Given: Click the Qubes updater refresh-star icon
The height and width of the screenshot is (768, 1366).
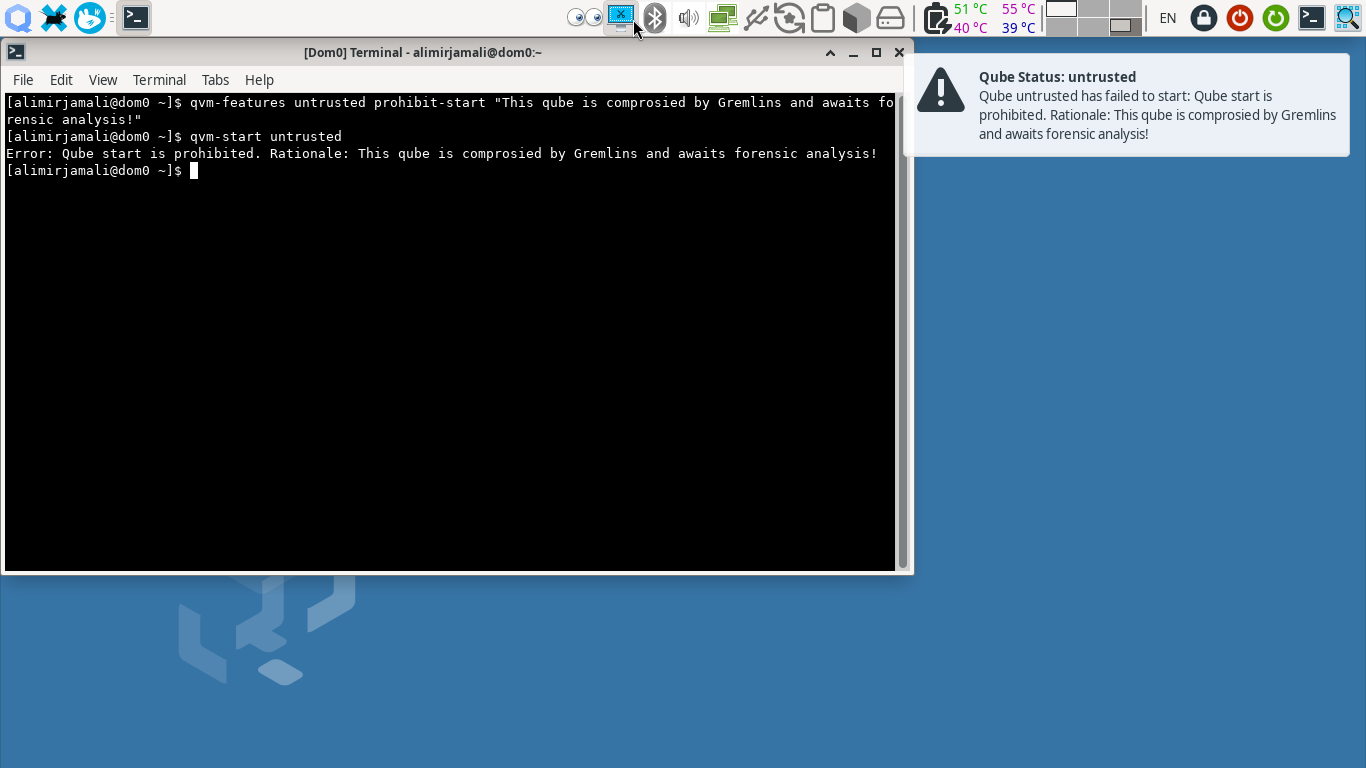Looking at the screenshot, I should tap(789, 18).
